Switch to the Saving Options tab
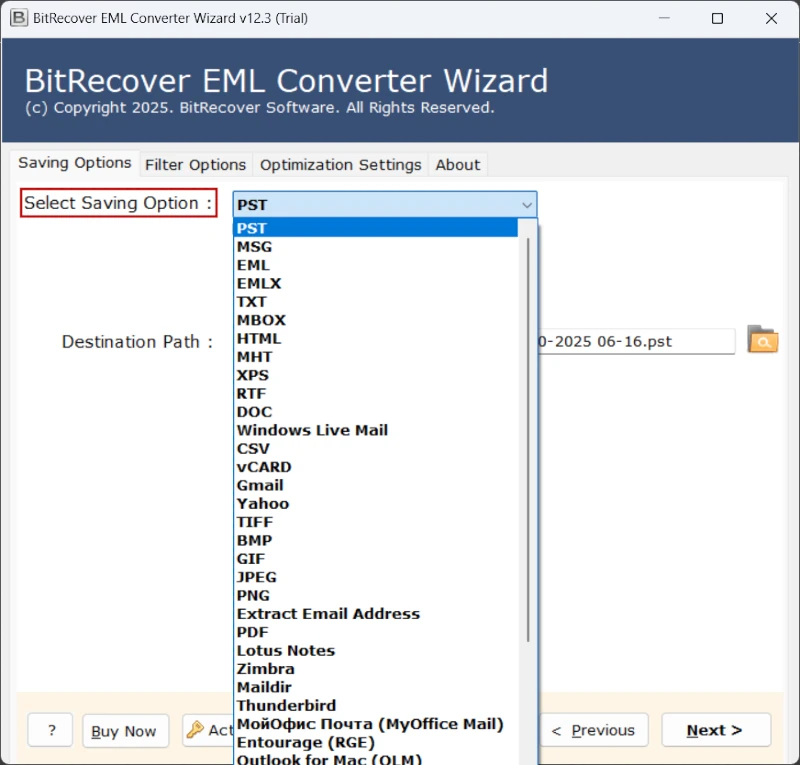This screenshot has width=800, height=765. click(74, 163)
